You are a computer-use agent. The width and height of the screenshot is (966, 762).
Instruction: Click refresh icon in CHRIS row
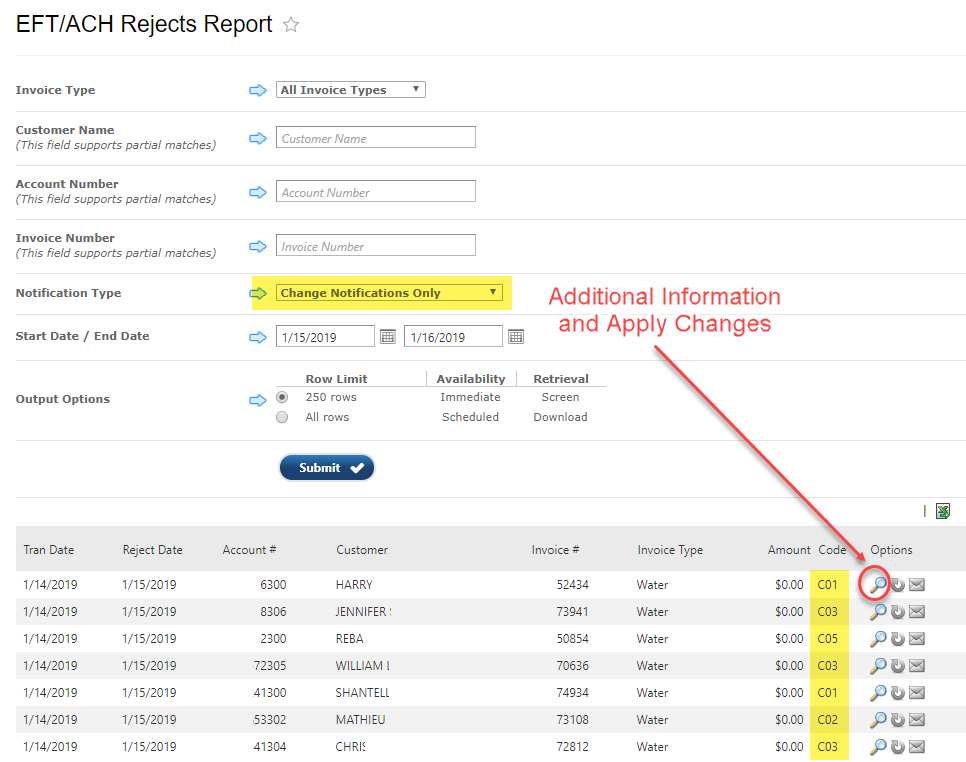coord(898,747)
